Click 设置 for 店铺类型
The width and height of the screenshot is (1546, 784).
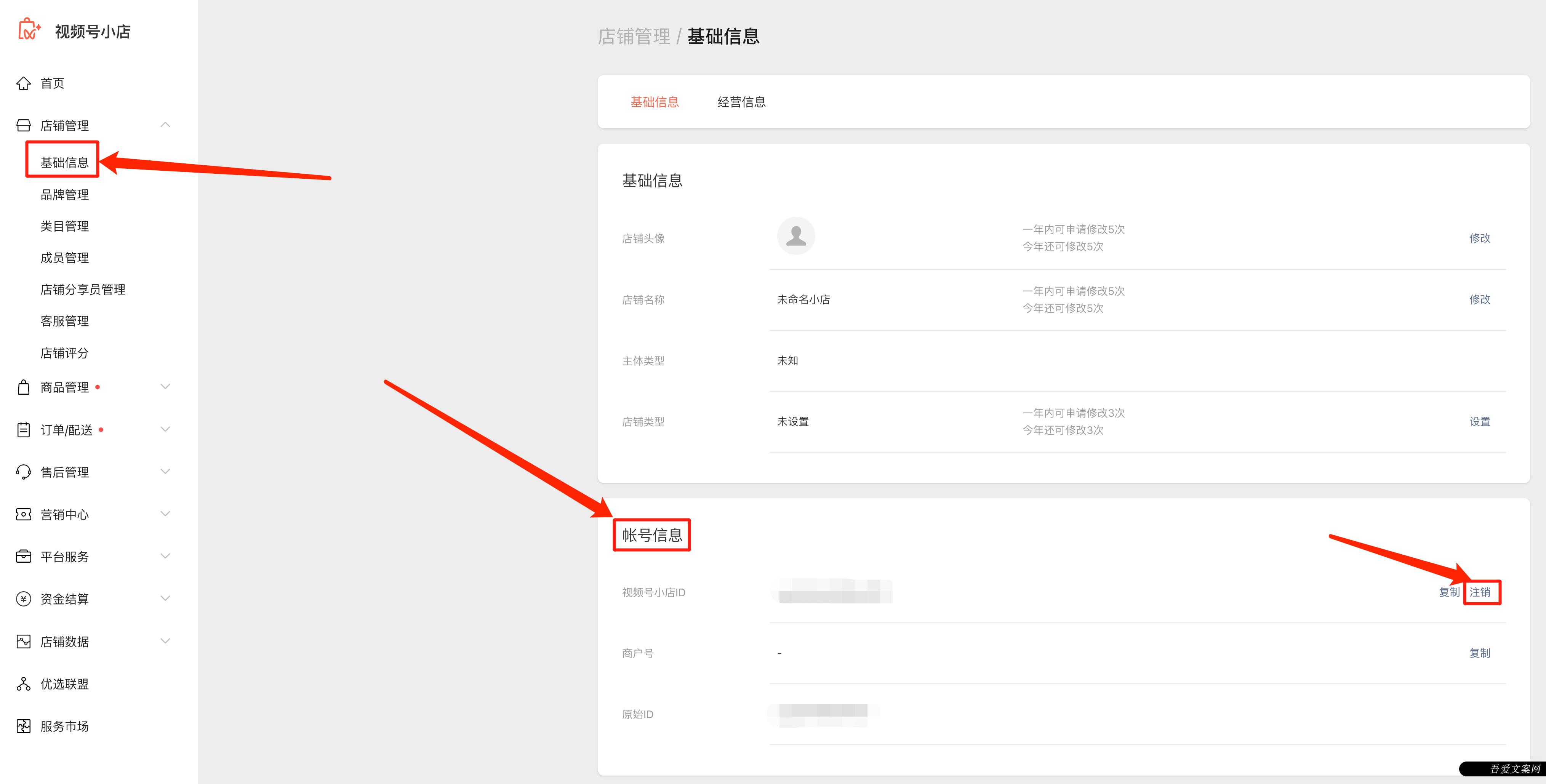(x=1479, y=422)
